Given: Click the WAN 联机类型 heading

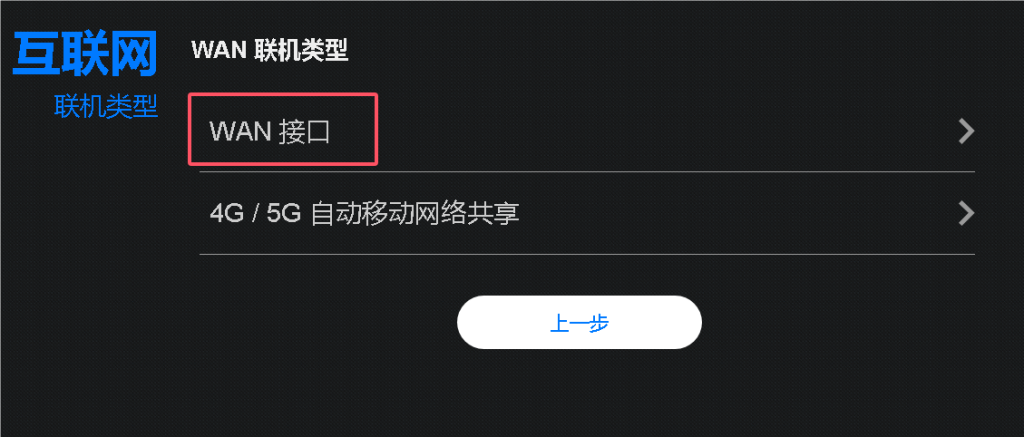Looking at the screenshot, I should pyautogui.click(x=270, y=50).
